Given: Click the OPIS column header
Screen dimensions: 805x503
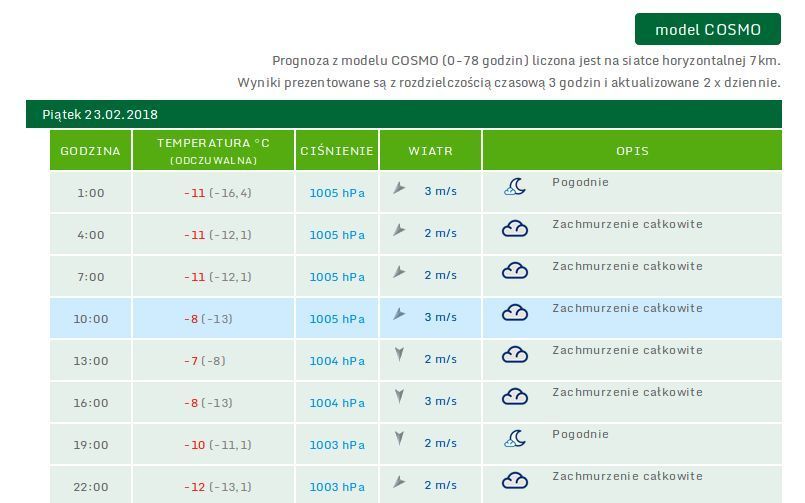Looking at the screenshot, I should [x=632, y=150].
